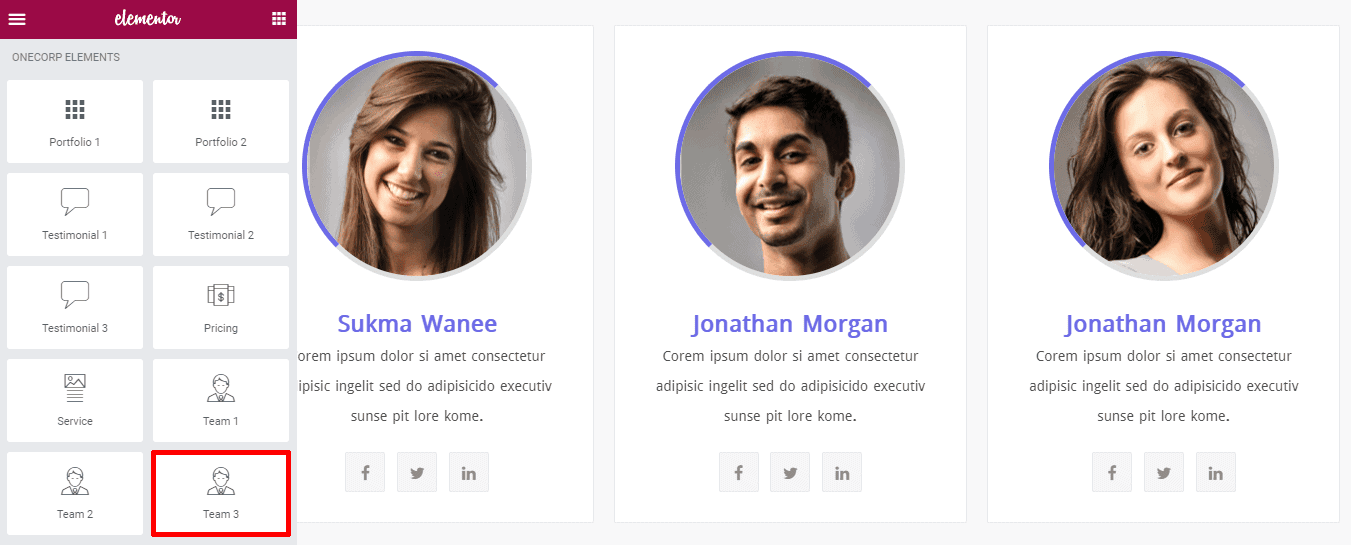Click Sukma Wanee's Twitter icon
Image resolution: width=1351 pixels, height=545 pixels.
(x=417, y=472)
